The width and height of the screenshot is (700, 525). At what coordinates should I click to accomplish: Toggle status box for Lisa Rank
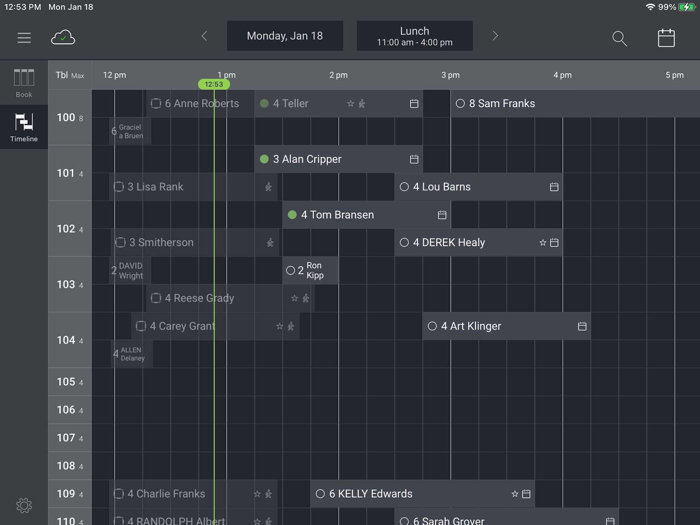point(118,187)
